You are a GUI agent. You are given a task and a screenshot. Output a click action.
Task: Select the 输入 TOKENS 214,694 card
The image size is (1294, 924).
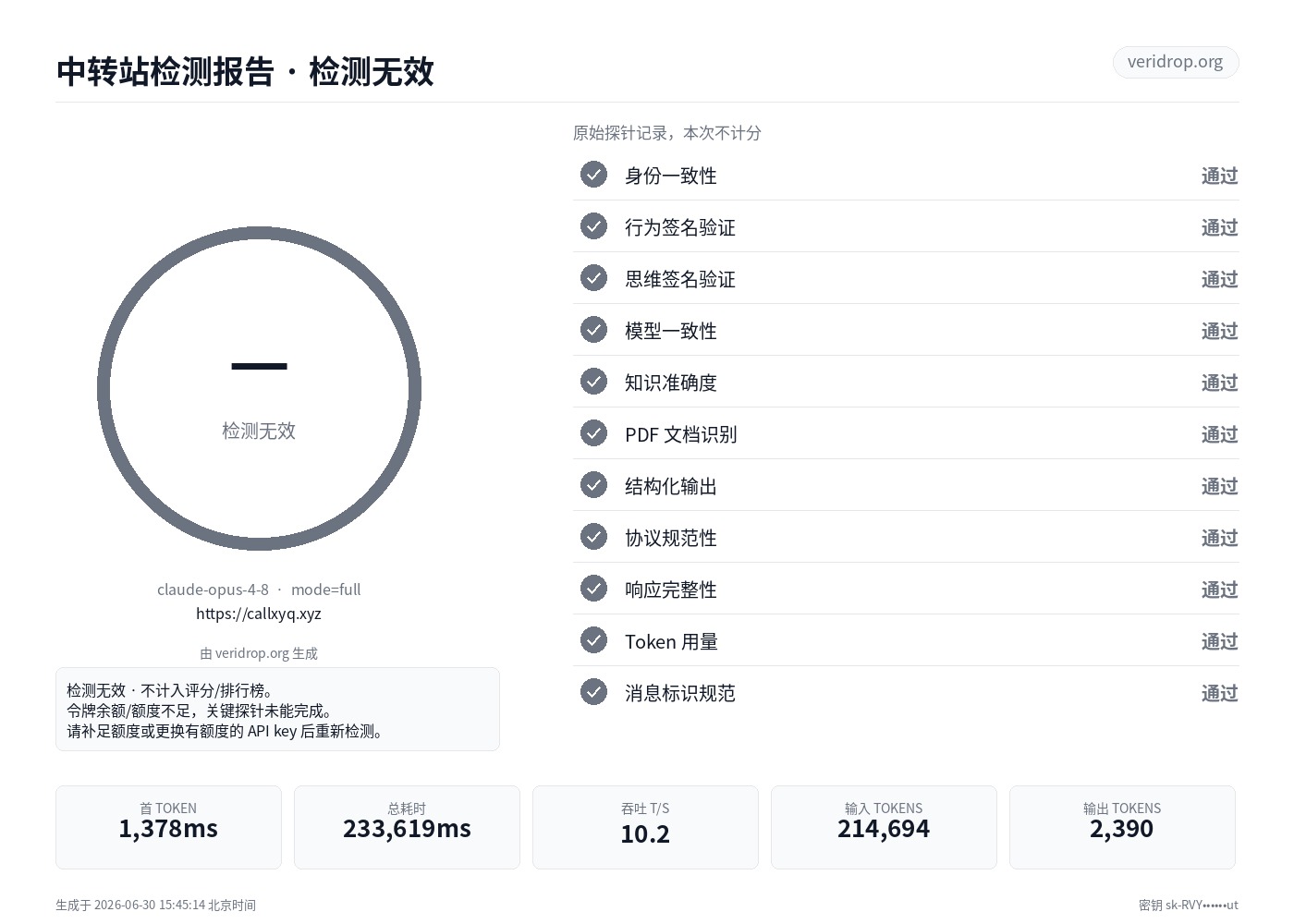(x=884, y=827)
